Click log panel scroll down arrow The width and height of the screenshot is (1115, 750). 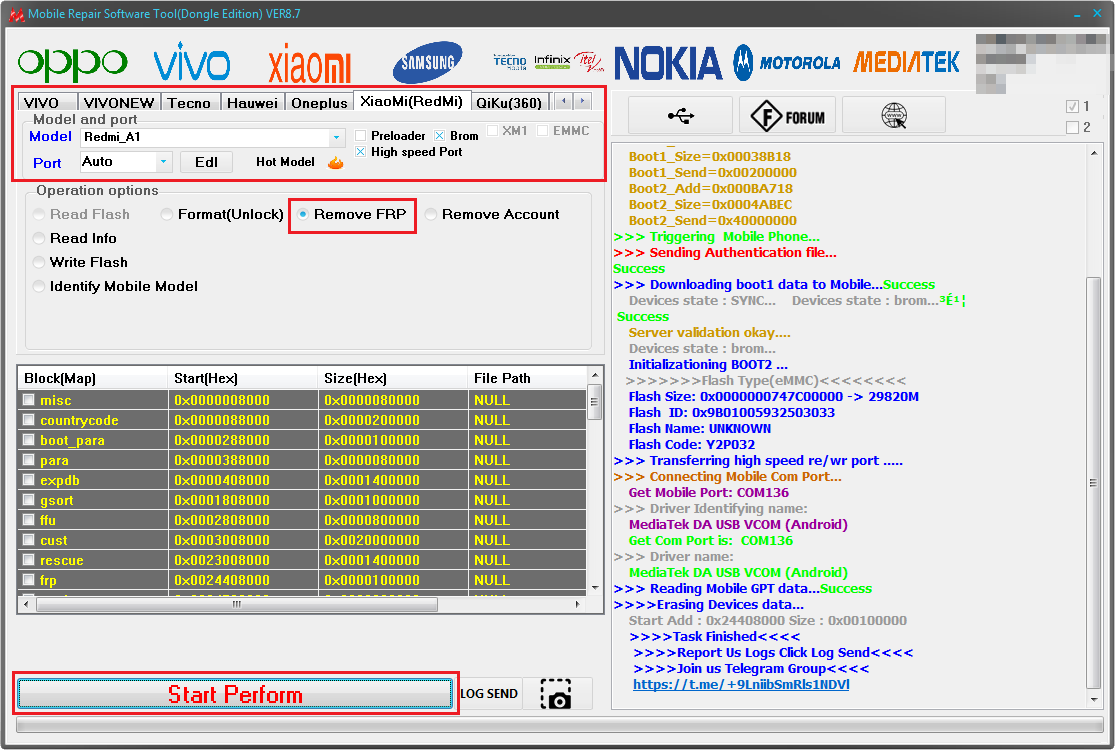click(1093, 700)
